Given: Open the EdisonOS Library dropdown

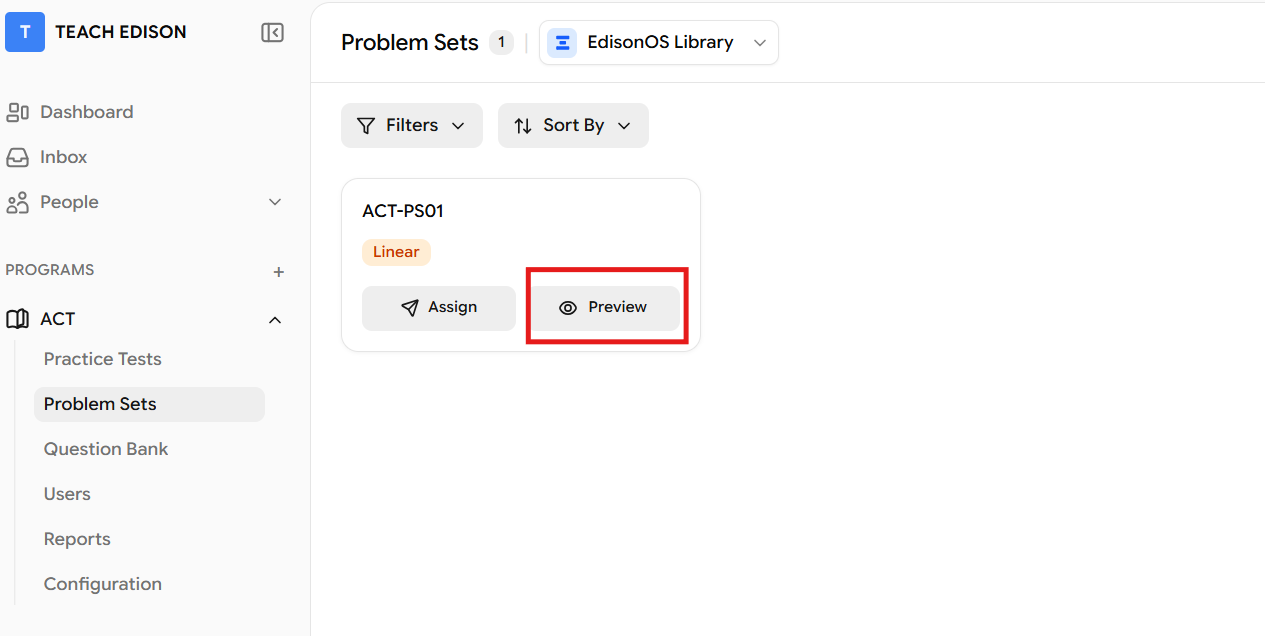Looking at the screenshot, I should [x=759, y=43].
